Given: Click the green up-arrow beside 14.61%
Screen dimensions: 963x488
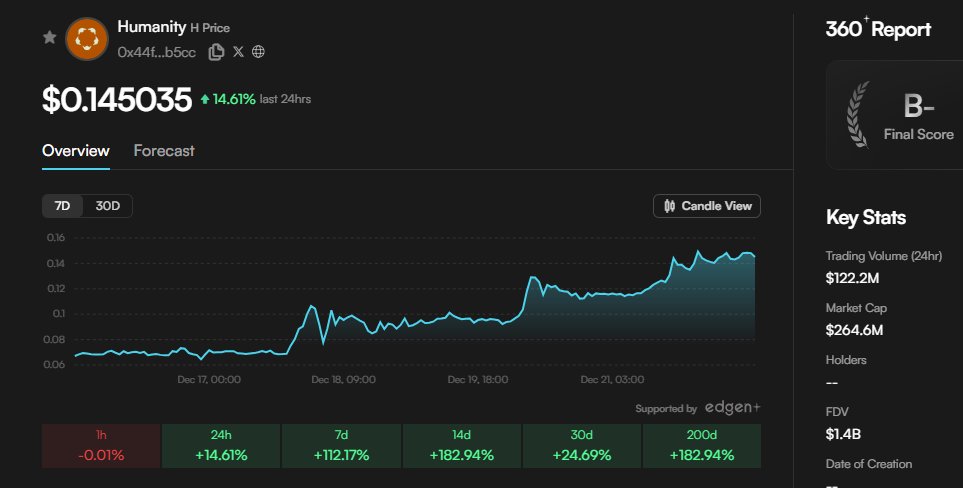Looking at the screenshot, I should pos(205,99).
